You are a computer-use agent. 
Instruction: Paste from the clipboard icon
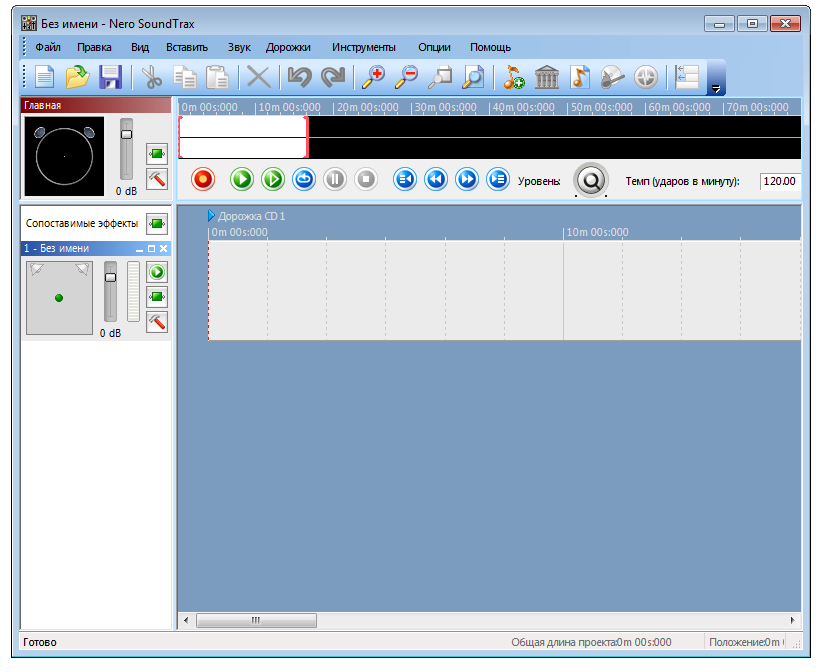(217, 77)
